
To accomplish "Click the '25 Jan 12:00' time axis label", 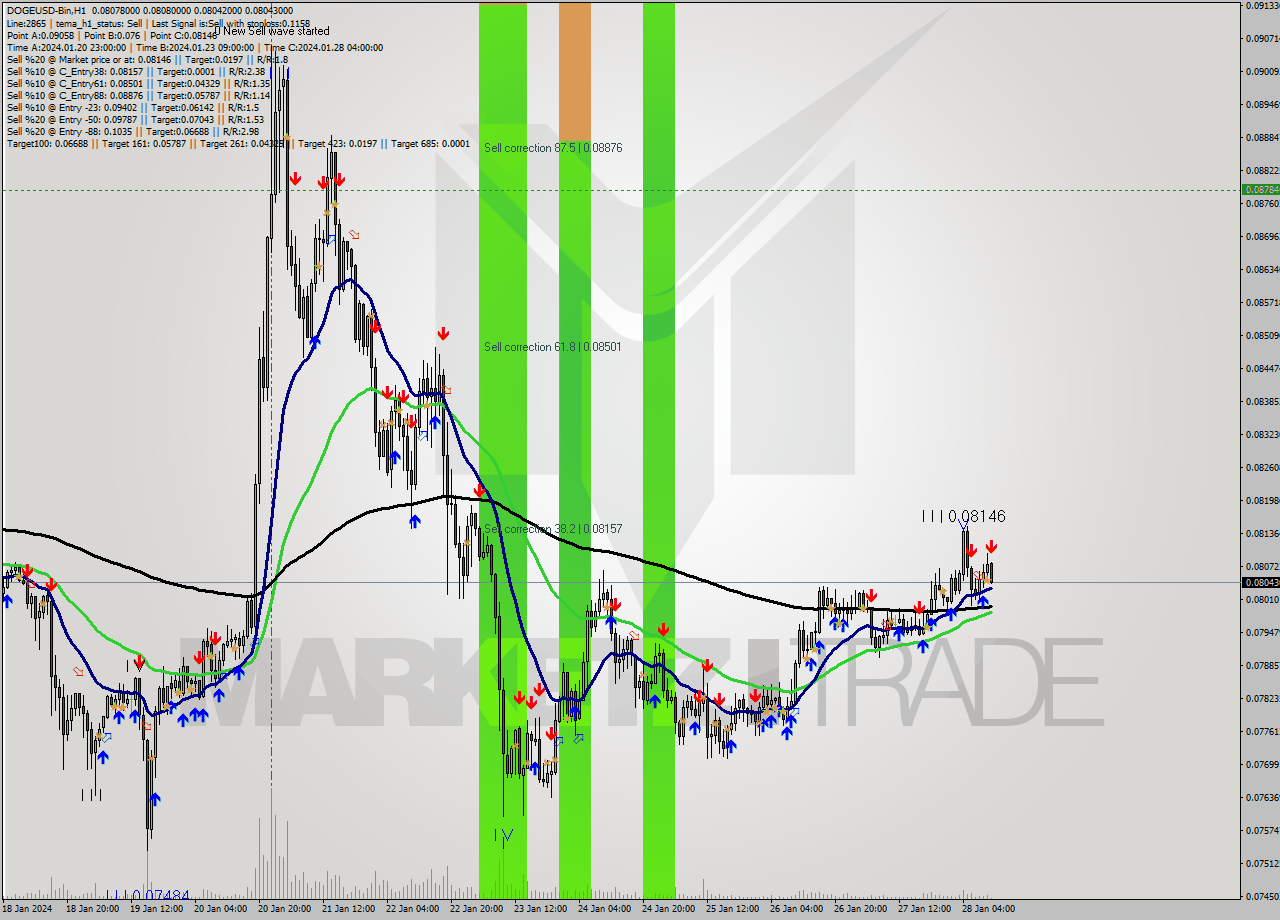I will pos(732,909).
